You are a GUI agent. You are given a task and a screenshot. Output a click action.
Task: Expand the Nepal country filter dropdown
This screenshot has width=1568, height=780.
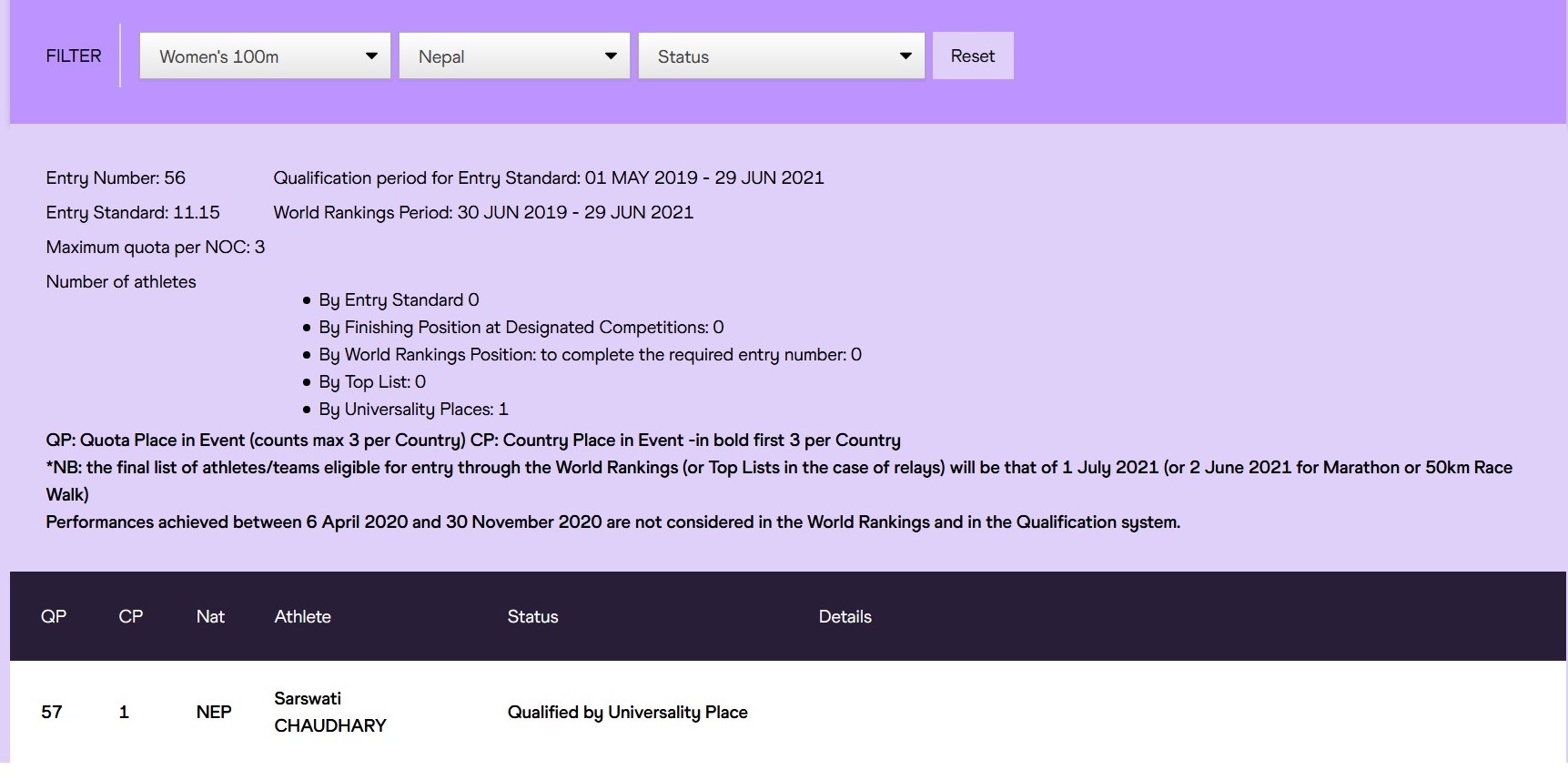point(514,56)
